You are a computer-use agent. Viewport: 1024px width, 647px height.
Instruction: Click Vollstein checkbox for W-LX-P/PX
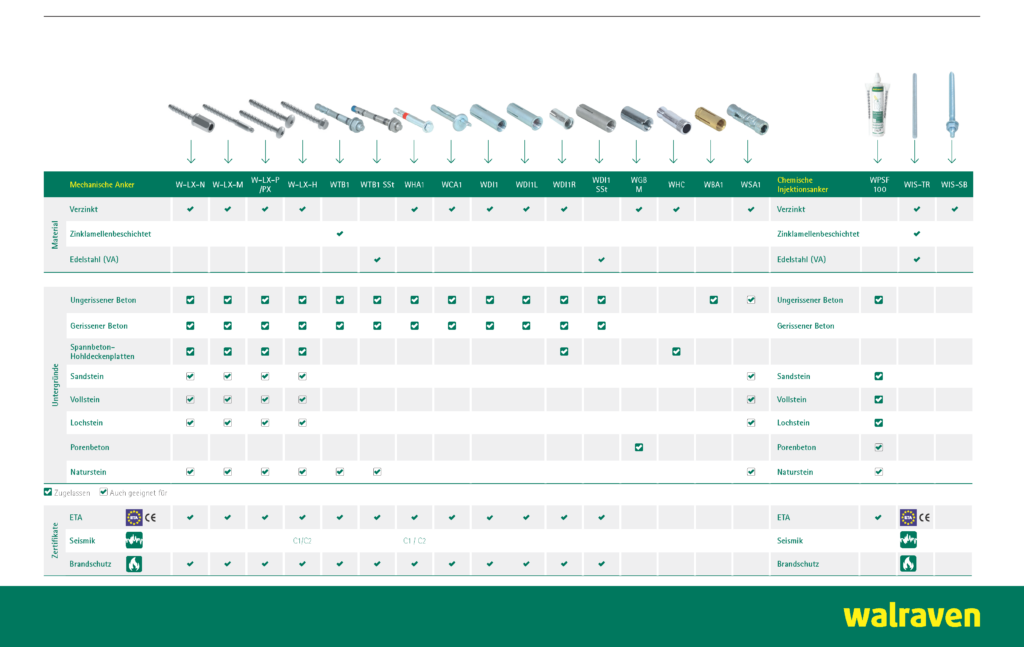pyautogui.click(x=265, y=400)
